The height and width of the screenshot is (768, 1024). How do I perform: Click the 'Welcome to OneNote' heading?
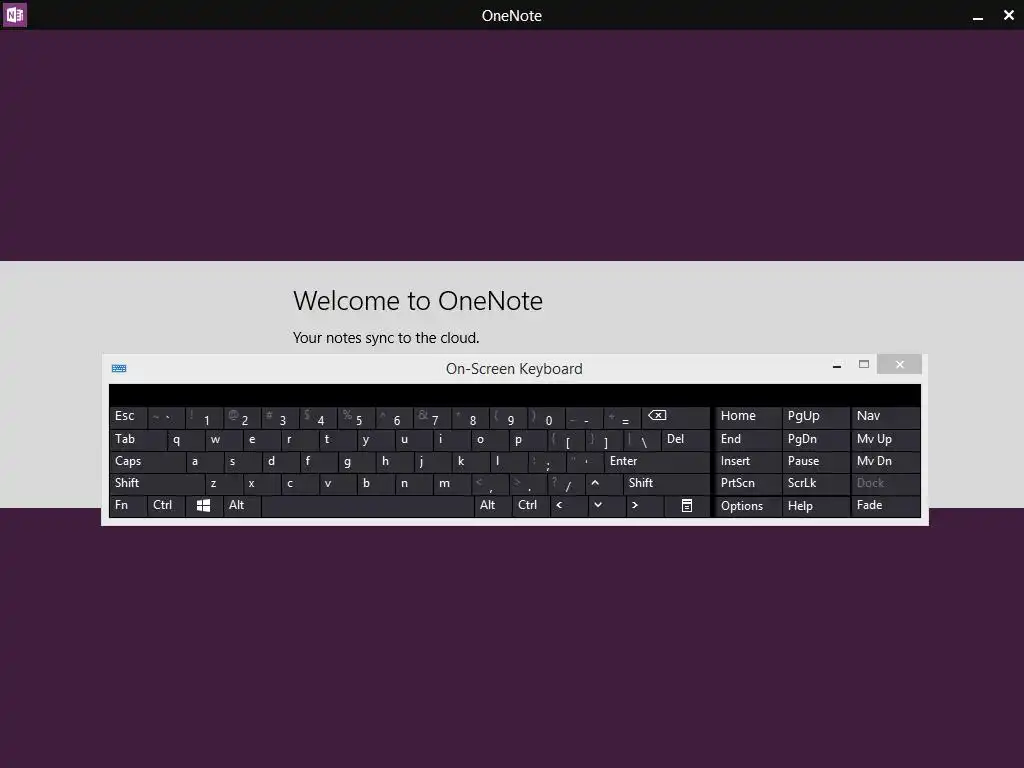(417, 301)
